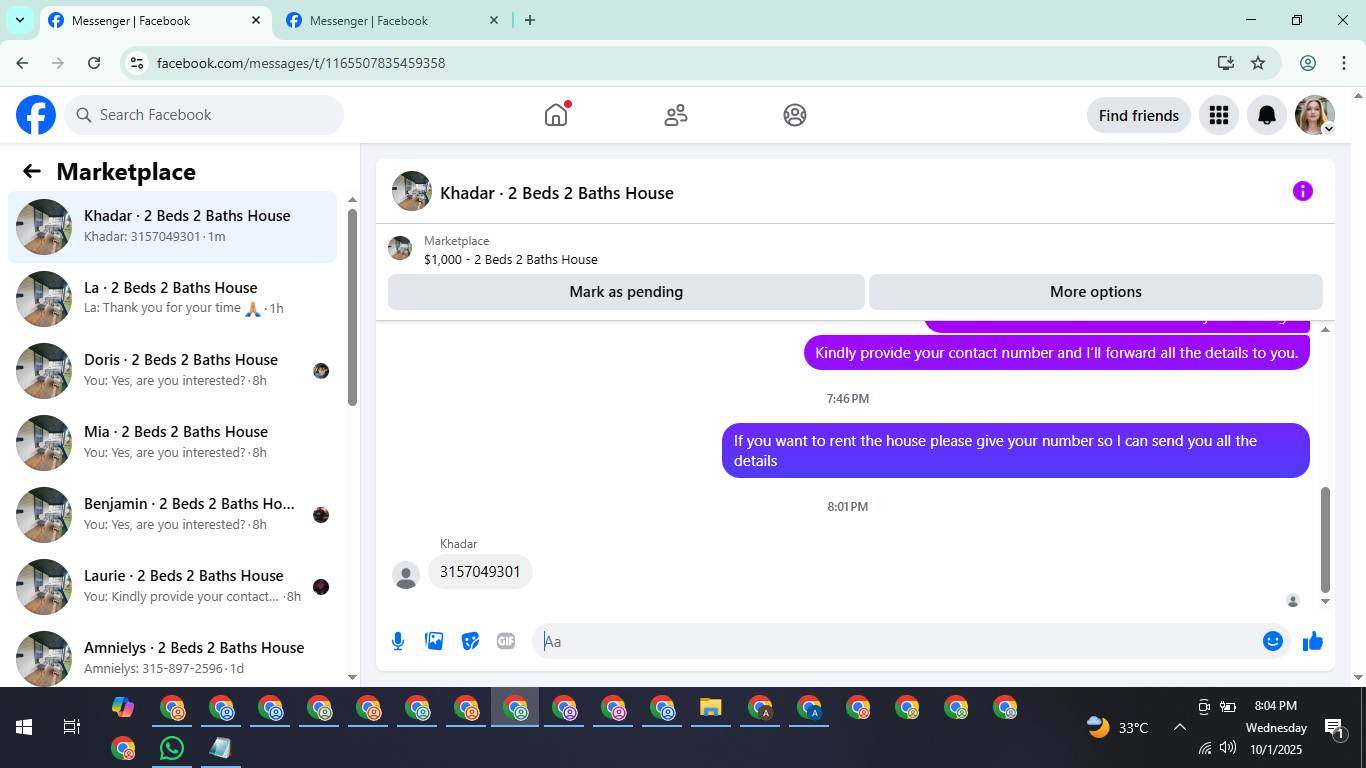Select the Khadar conversation in list
Viewport: 1366px width, 768px height.
tap(173, 227)
